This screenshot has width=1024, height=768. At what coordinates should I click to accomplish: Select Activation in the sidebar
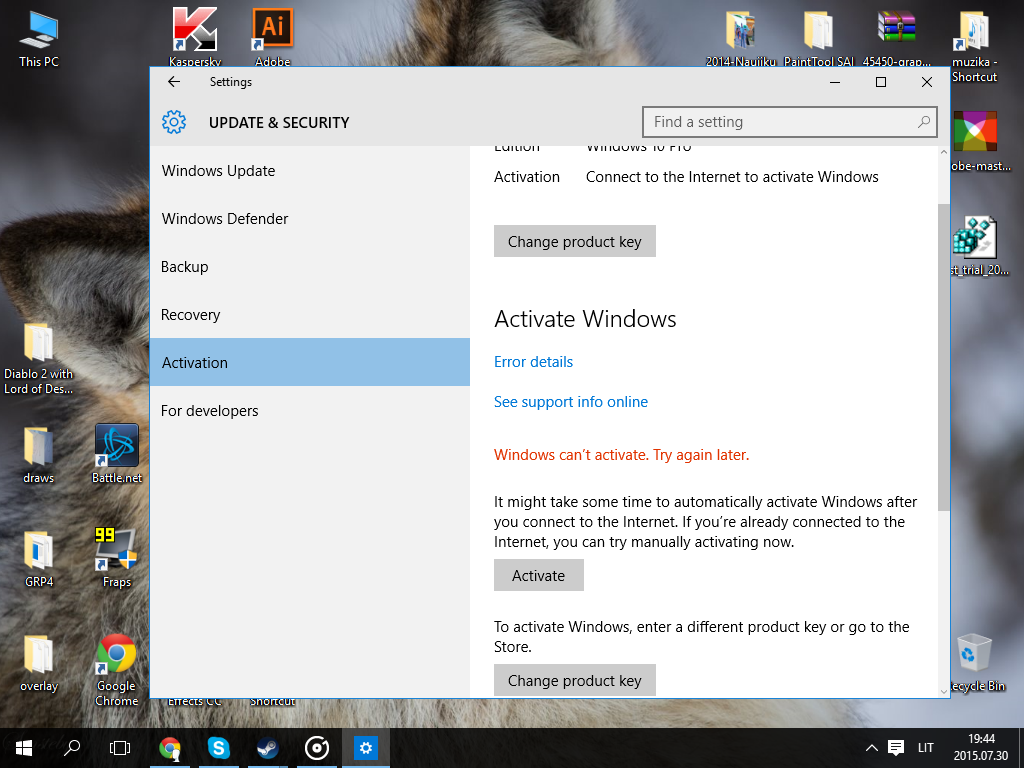pos(310,362)
